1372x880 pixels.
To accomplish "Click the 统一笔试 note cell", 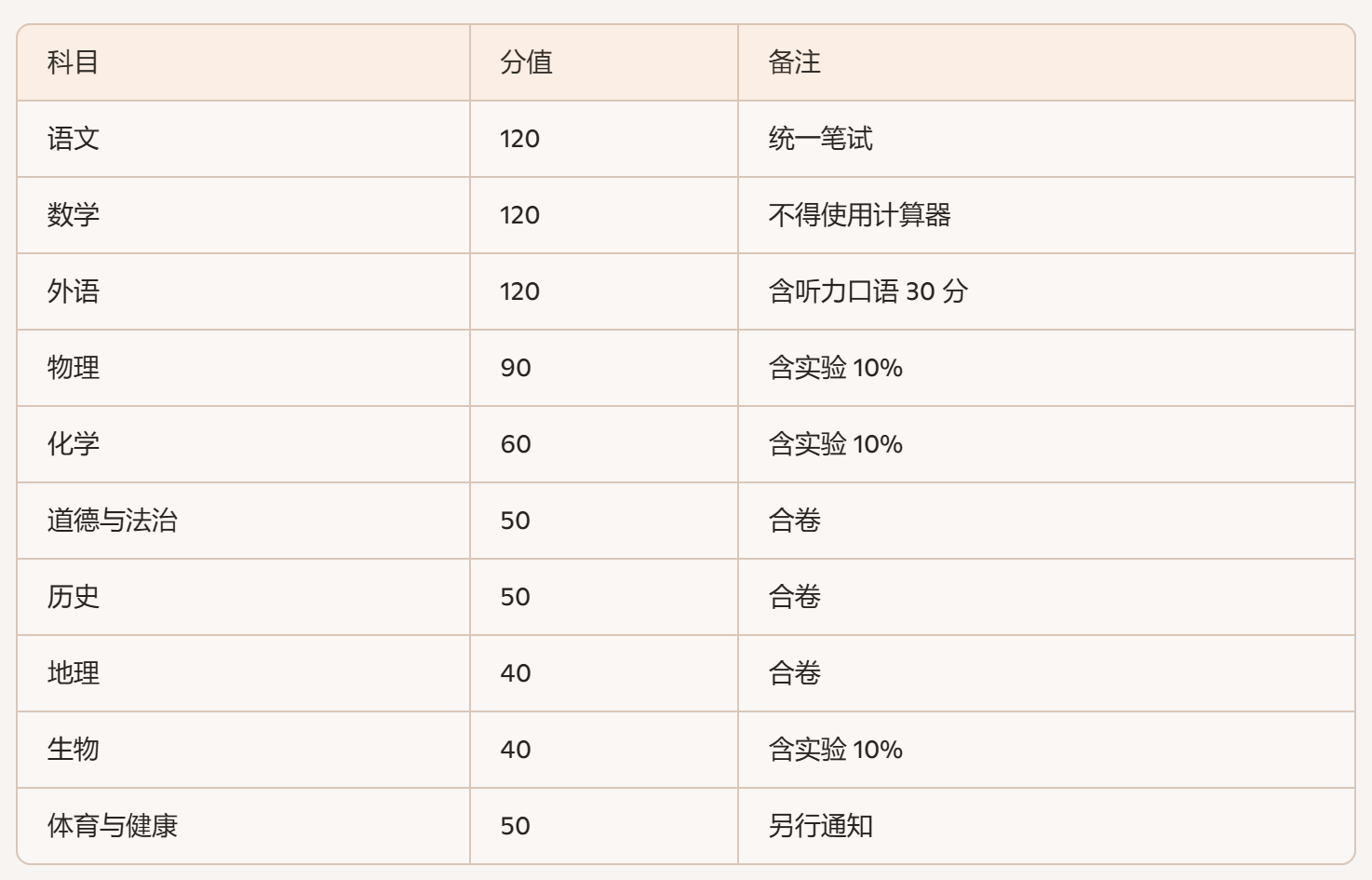I will 820,139.
